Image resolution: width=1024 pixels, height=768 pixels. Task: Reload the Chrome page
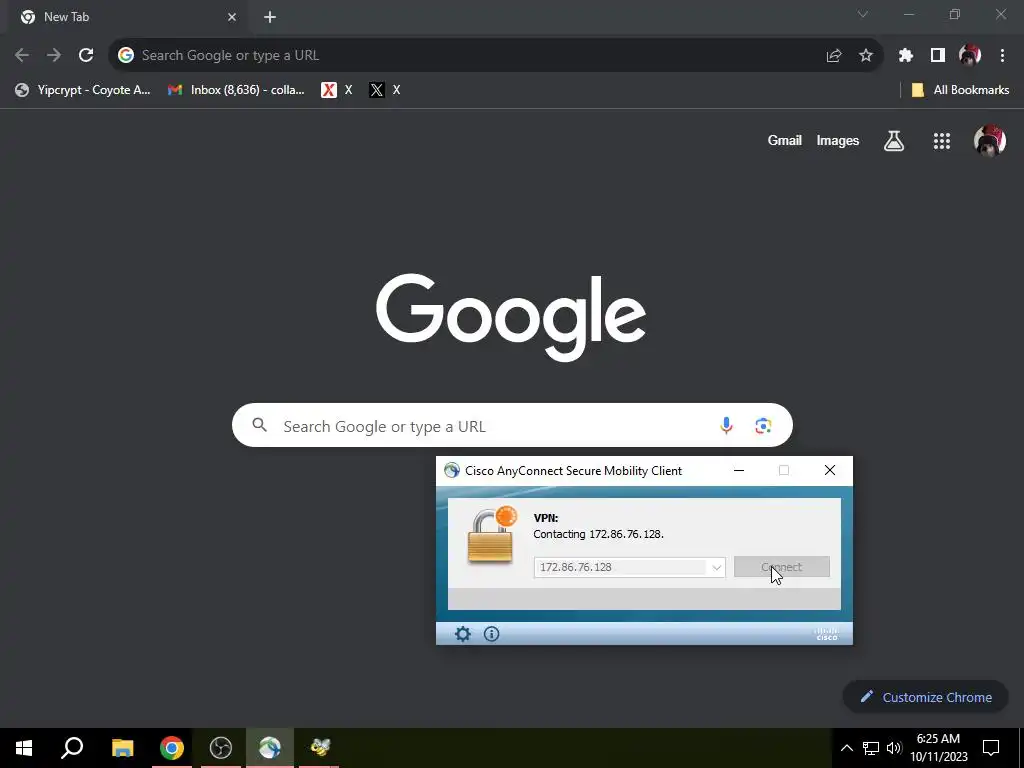pos(86,55)
